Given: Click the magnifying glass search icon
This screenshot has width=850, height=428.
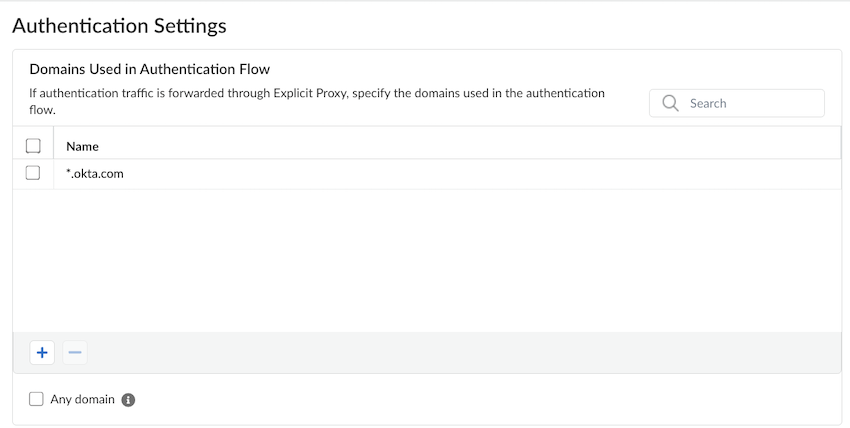Looking at the screenshot, I should pyautogui.click(x=670, y=103).
